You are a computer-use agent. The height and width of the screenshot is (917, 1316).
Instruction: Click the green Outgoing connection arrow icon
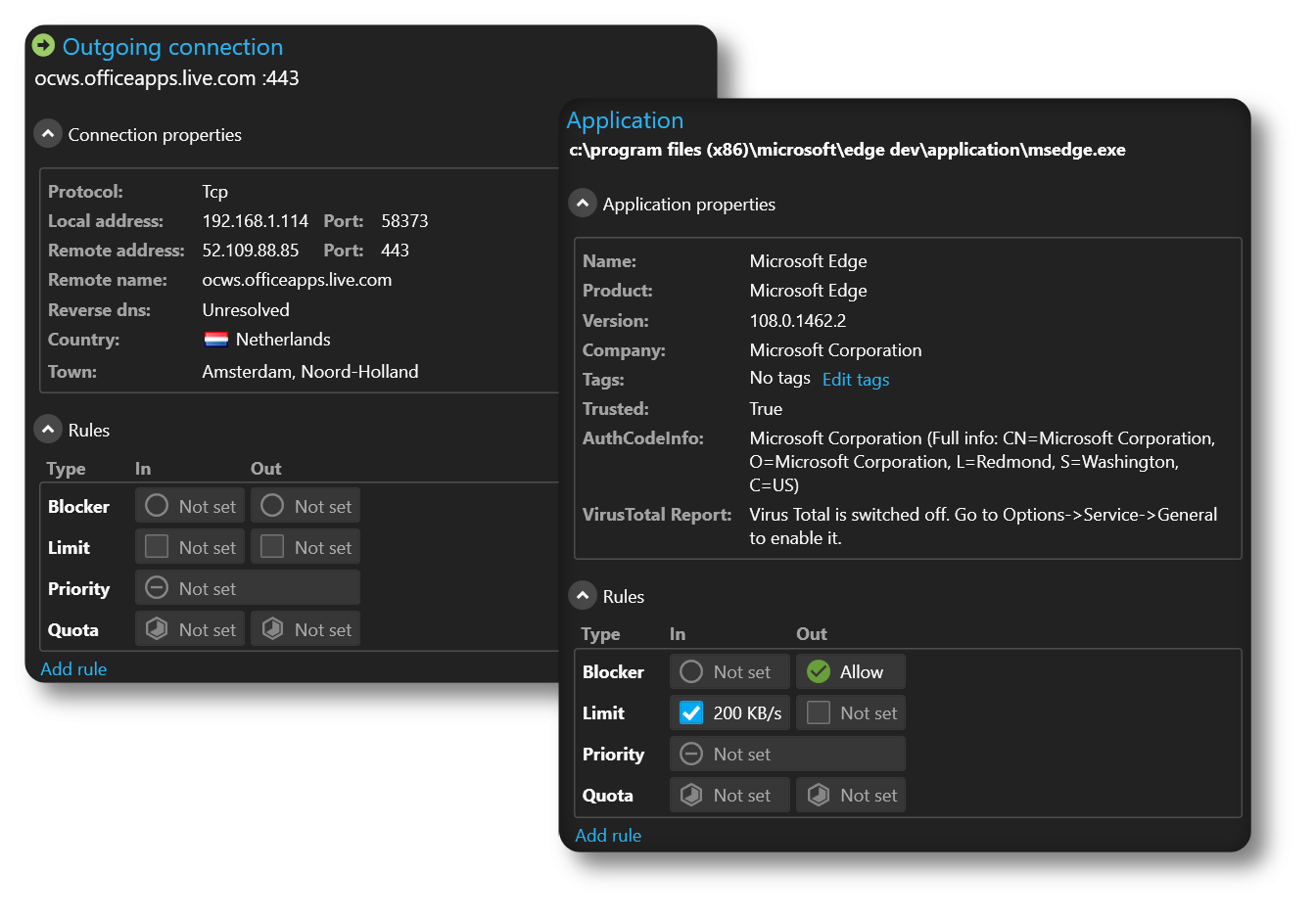tap(43, 46)
